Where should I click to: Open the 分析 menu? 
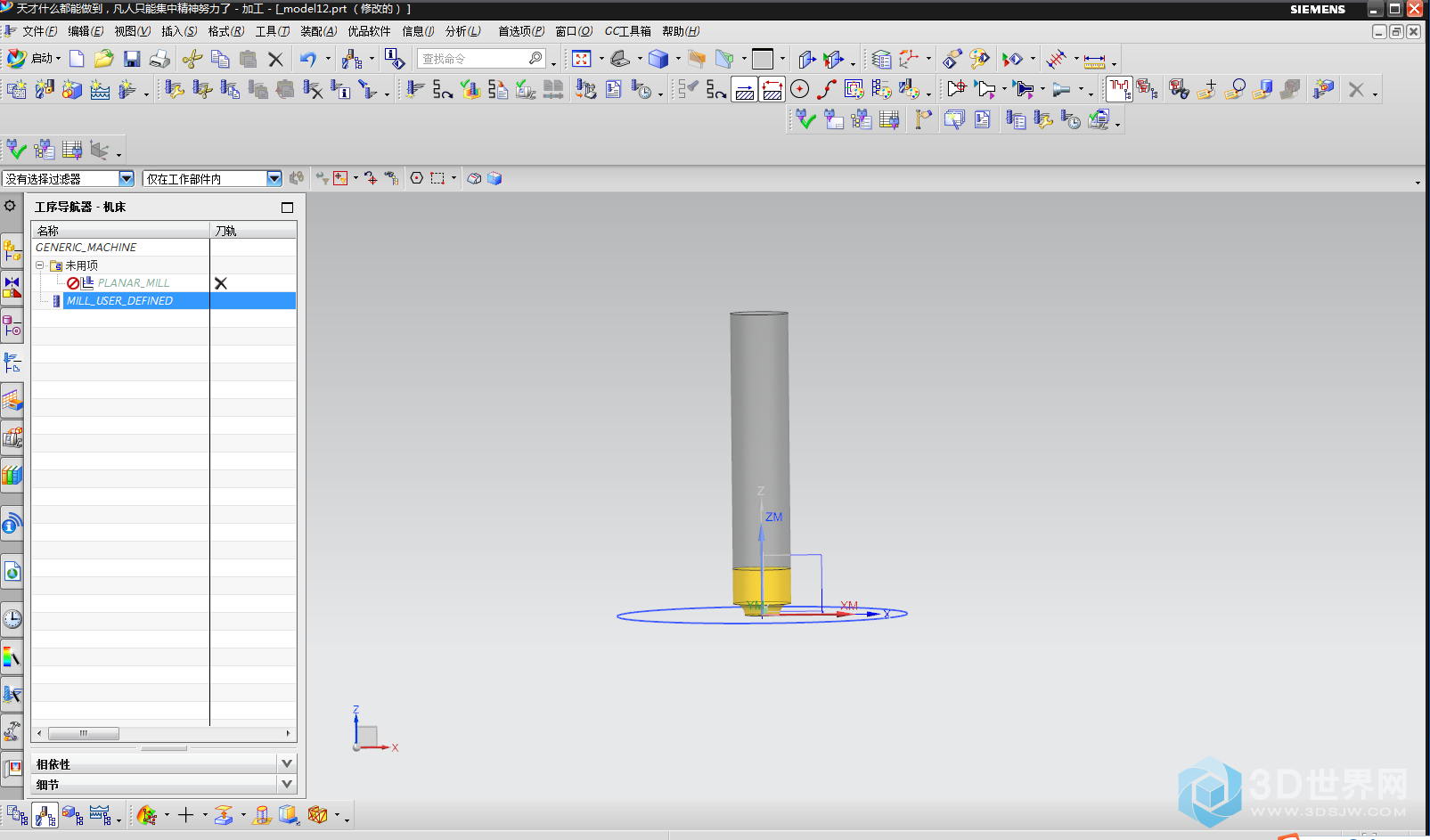coord(463,31)
